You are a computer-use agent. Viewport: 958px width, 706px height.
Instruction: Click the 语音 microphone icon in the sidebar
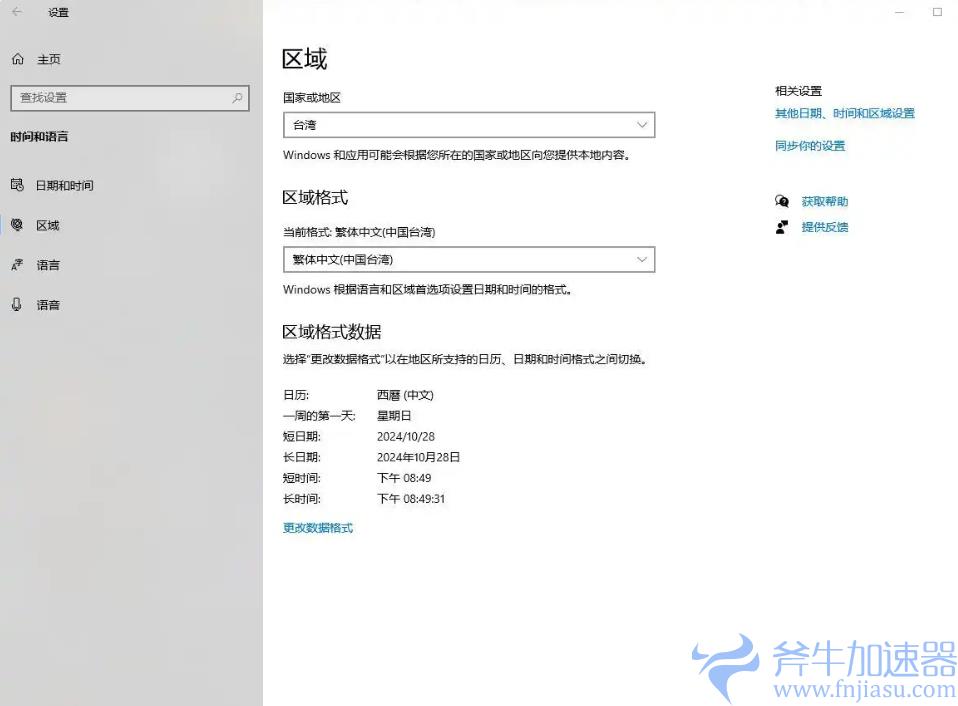[17, 304]
